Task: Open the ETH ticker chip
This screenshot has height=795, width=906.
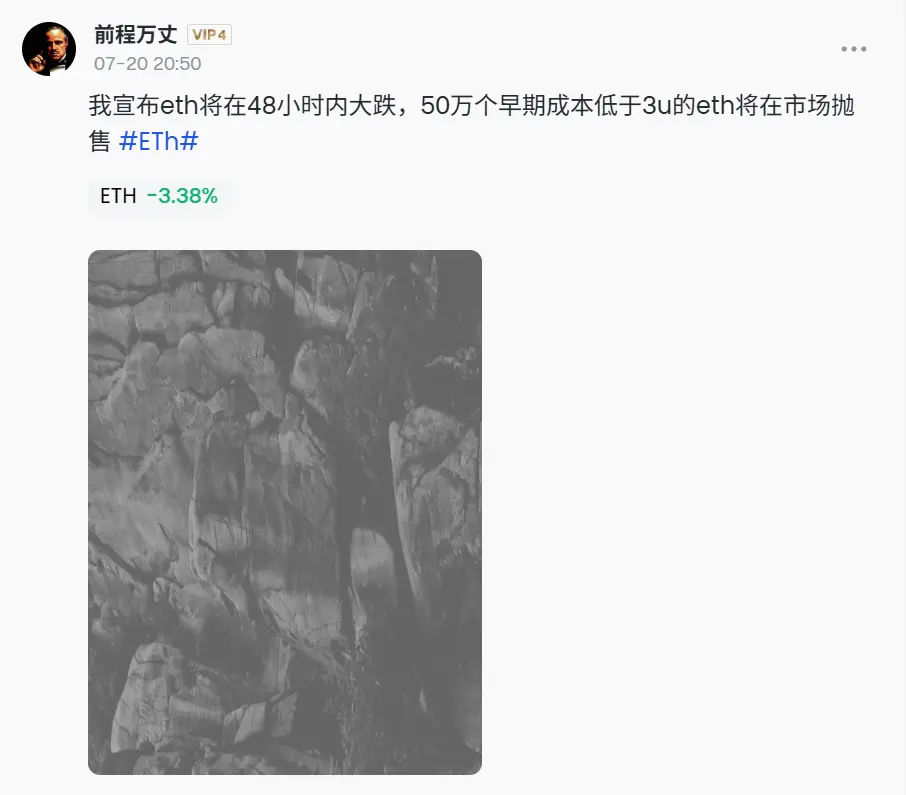Action: (159, 196)
